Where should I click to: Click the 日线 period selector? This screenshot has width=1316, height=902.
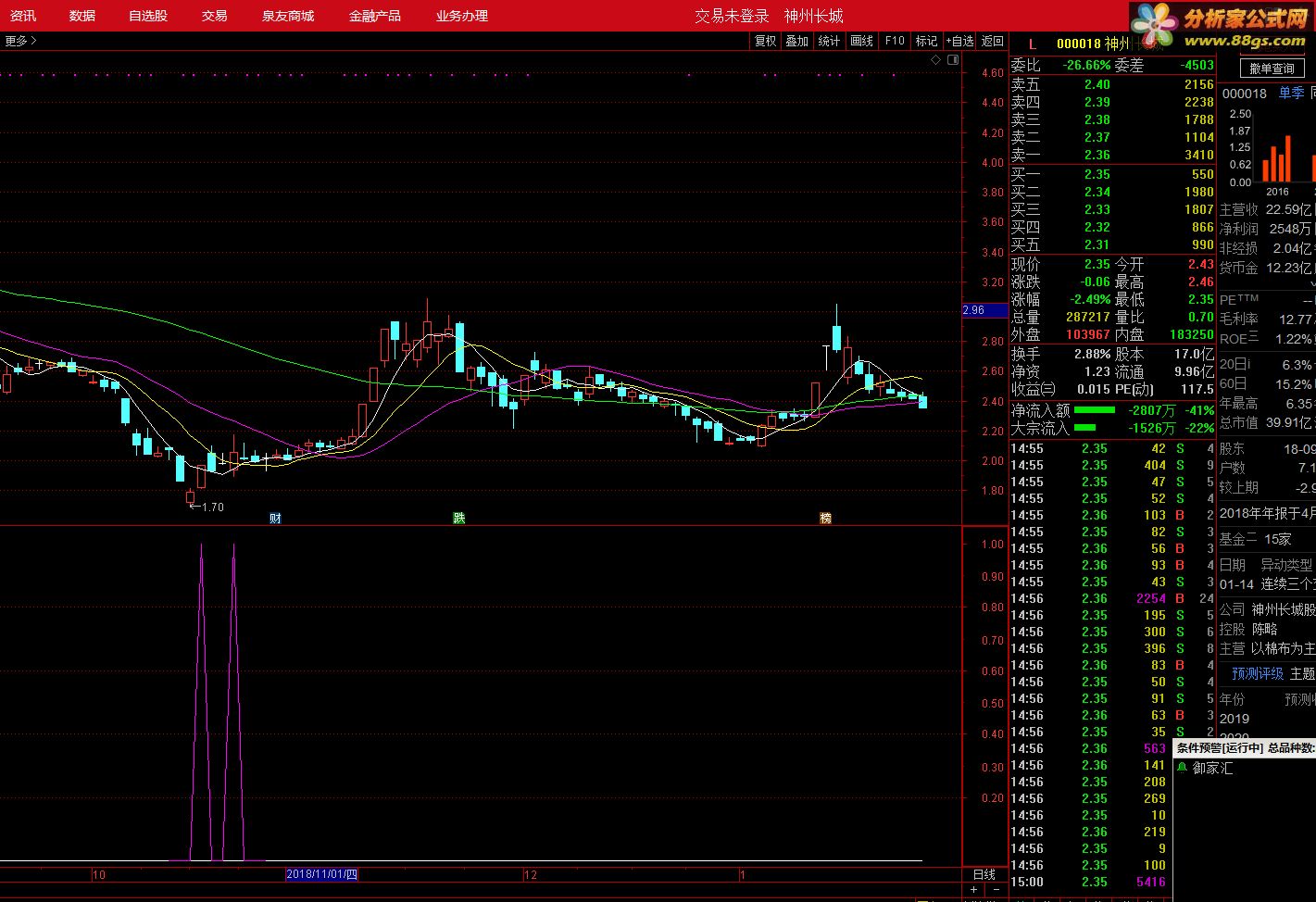(x=984, y=874)
